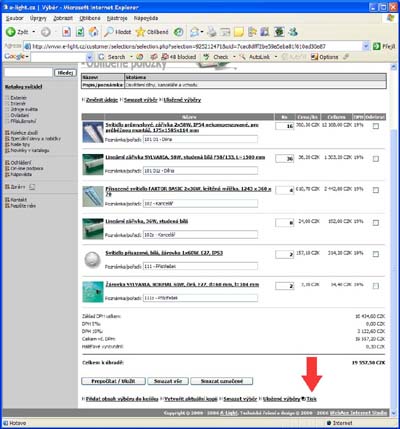Expand the address bar dropdown arrow
Image resolution: width=400 pixels, height=429 pixels.
click(x=366, y=46)
